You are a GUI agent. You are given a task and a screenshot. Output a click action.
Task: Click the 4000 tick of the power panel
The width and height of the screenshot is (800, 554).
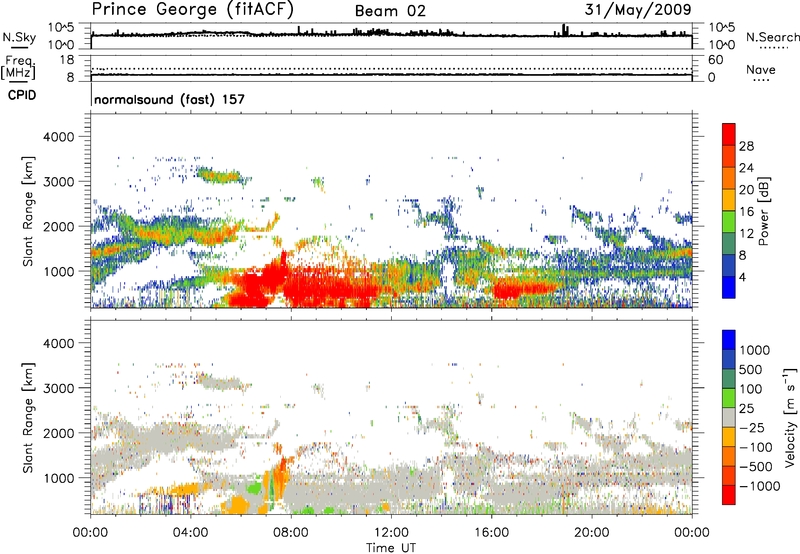pyautogui.click(x=59, y=137)
